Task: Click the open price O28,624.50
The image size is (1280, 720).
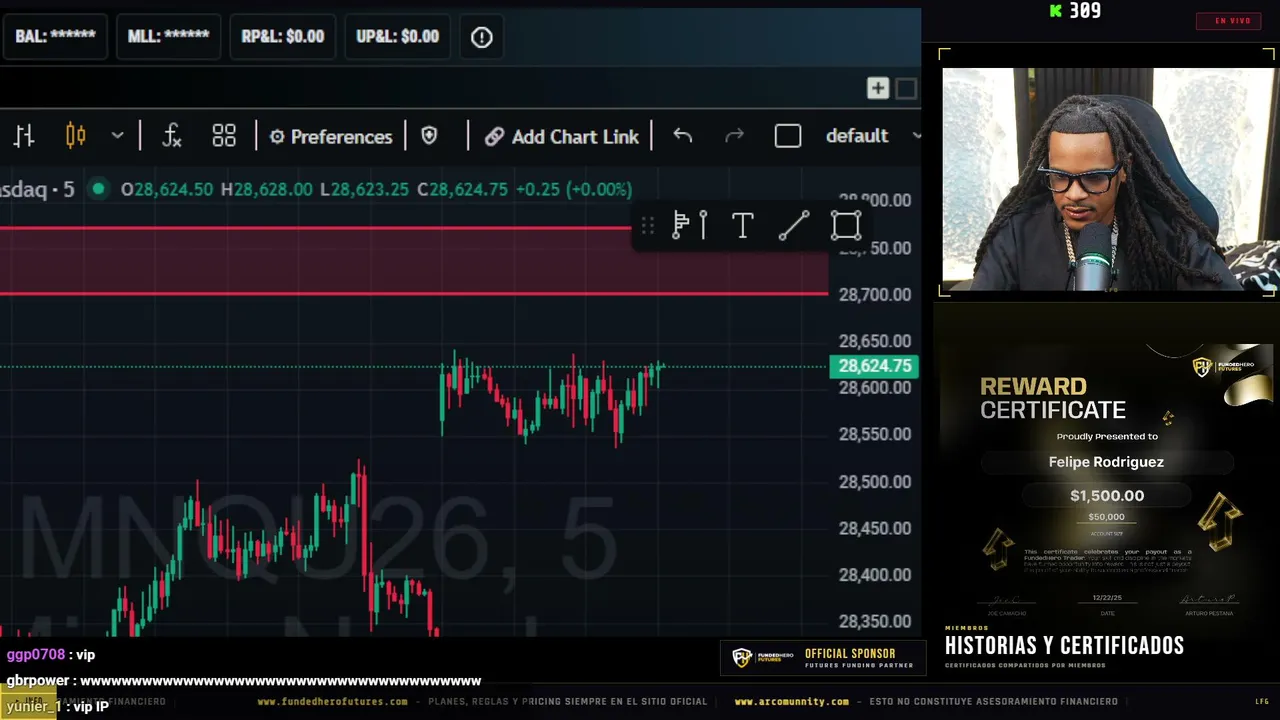Action: pyautogui.click(x=166, y=189)
